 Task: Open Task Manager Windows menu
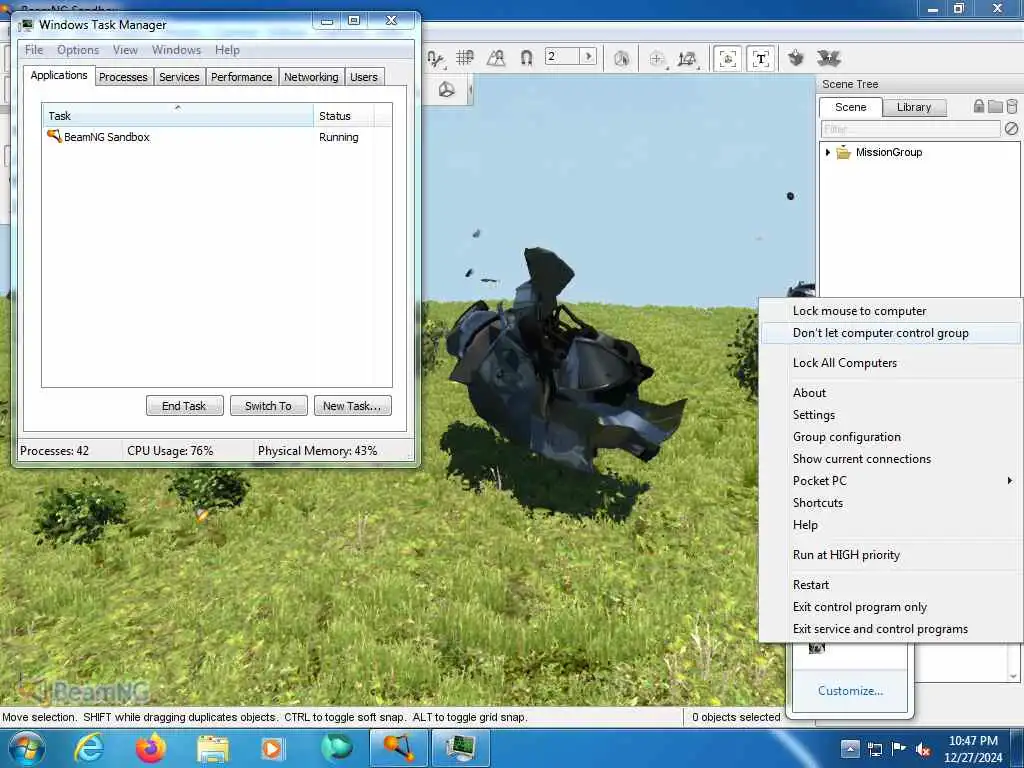pyautogui.click(x=176, y=50)
